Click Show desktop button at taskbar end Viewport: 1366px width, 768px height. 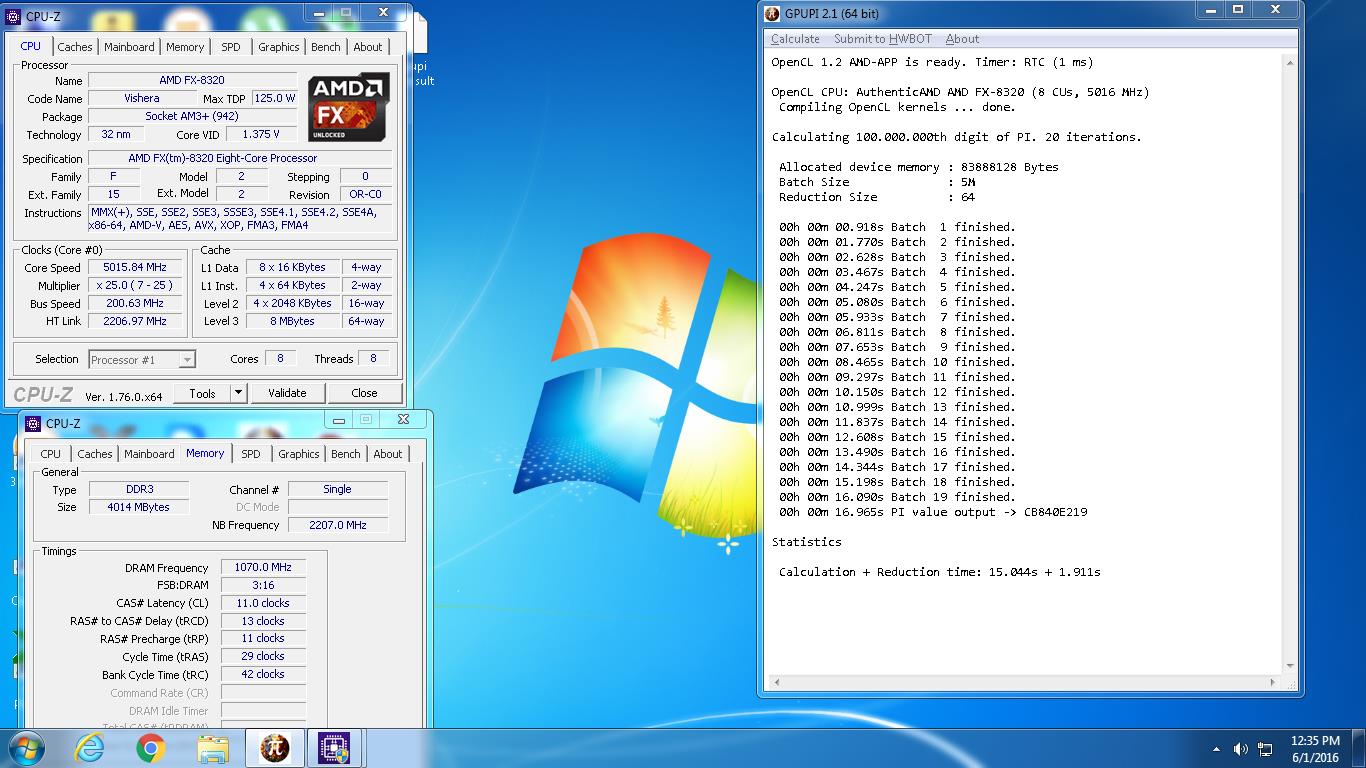tap(1358, 749)
